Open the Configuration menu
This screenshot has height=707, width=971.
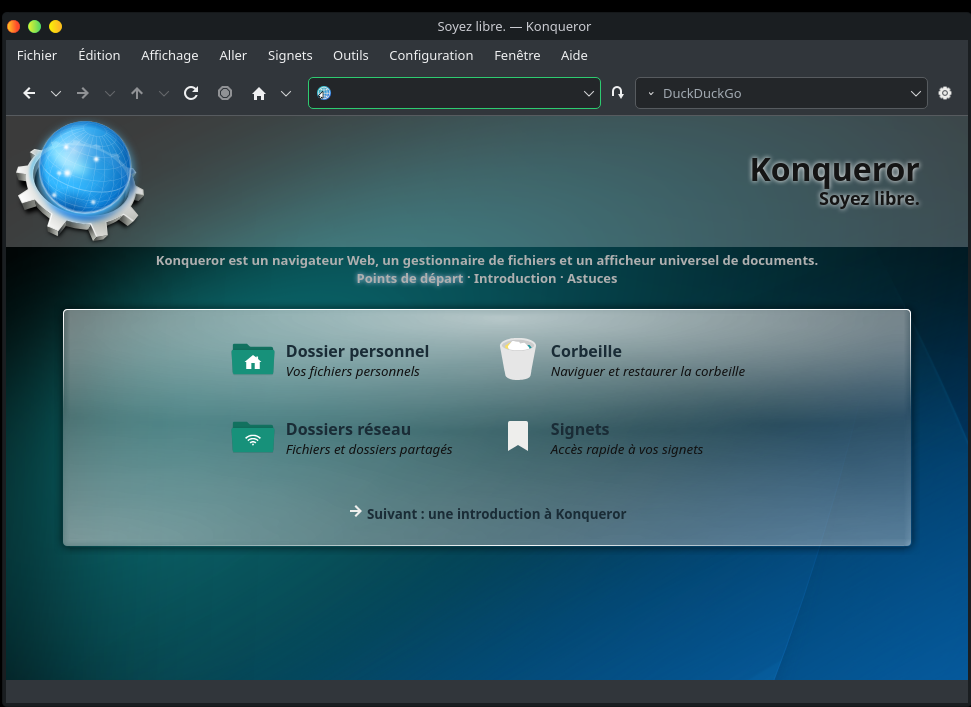(431, 55)
